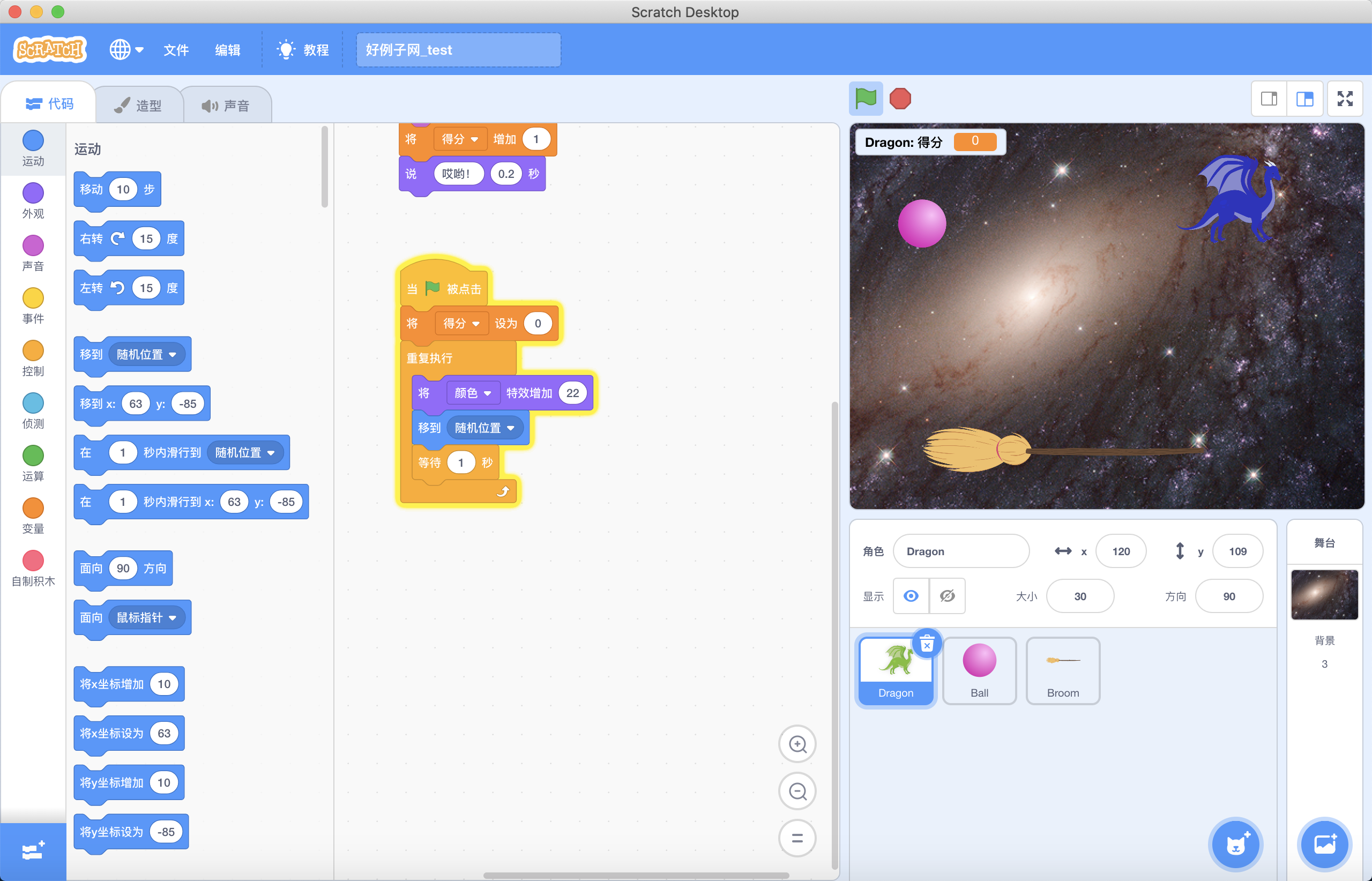Switch to the 造型 tab

[x=138, y=105]
